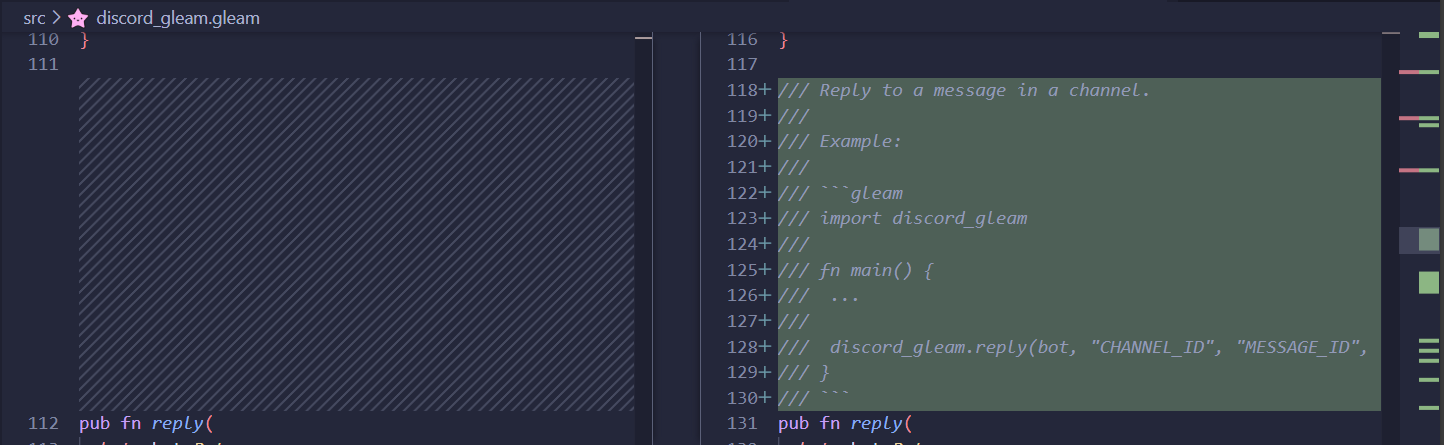This screenshot has width=1444, height=445.
Task: Click line number 110 in the left pane
Action: (x=44, y=40)
